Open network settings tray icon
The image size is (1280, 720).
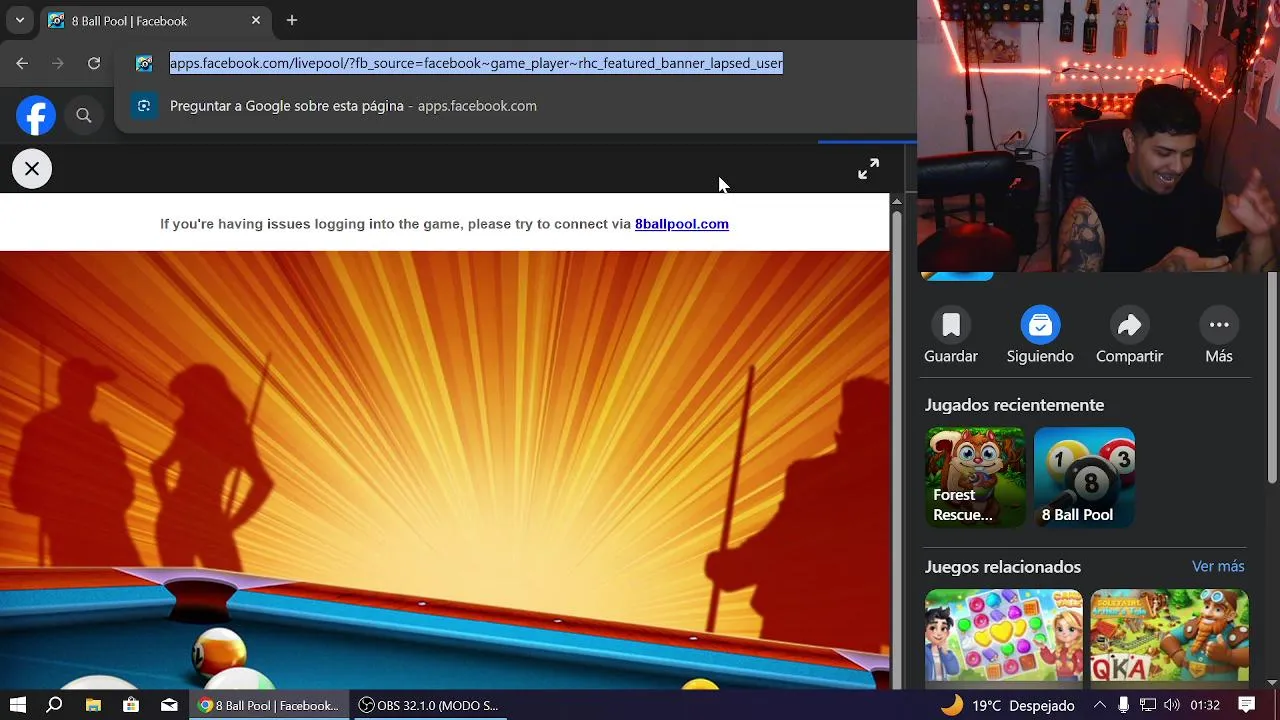pos(1148,705)
